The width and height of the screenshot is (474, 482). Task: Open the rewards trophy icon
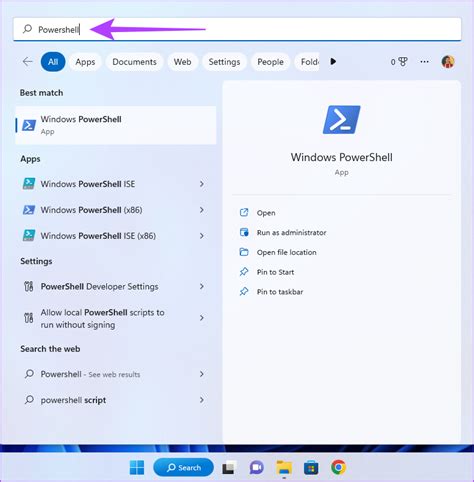coord(403,62)
